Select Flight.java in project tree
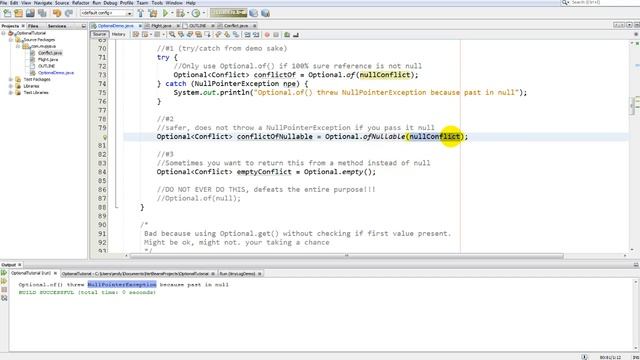Screen dimensions: 640x360 pyautogui.click(x=48, y=59)
